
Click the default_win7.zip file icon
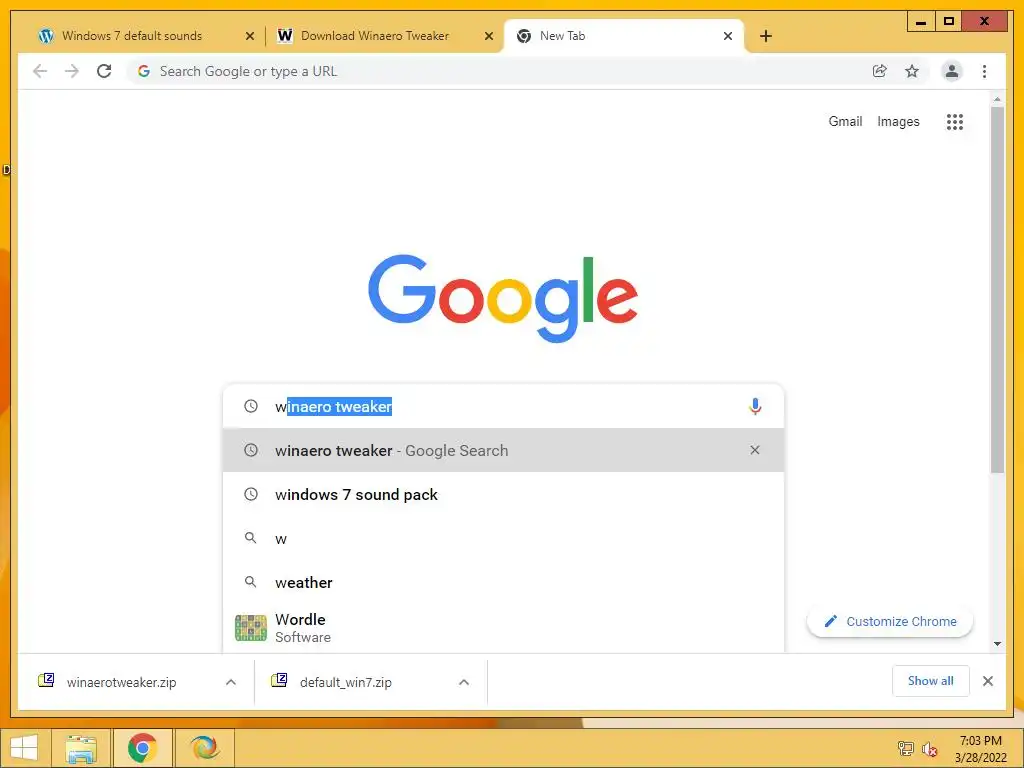coord(279,680)
